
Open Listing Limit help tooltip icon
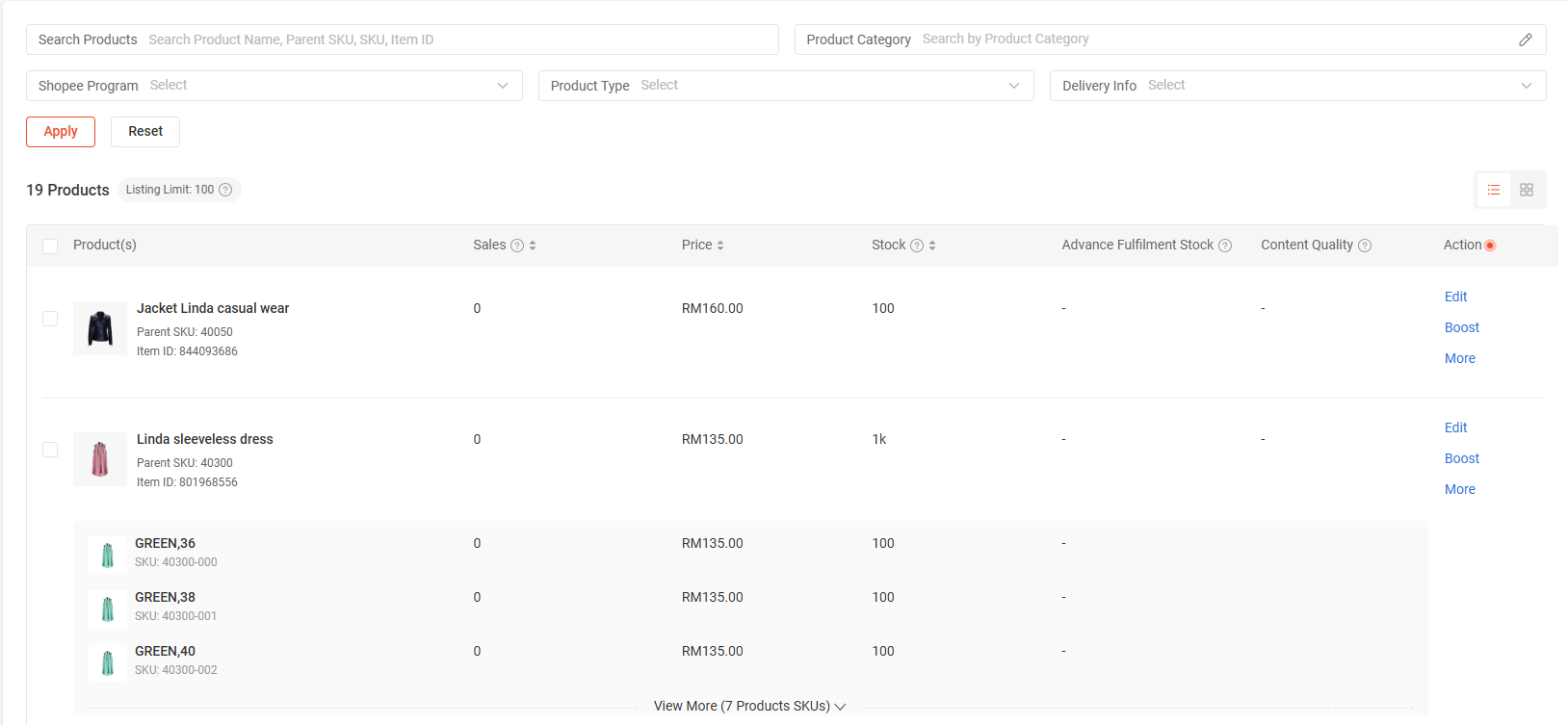[x=225, y=190]
